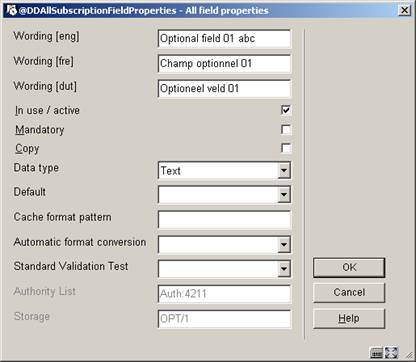This screenshot has height=362, width=416.
Task: Click the Cache format pattern field
Action: coord(224,220)
